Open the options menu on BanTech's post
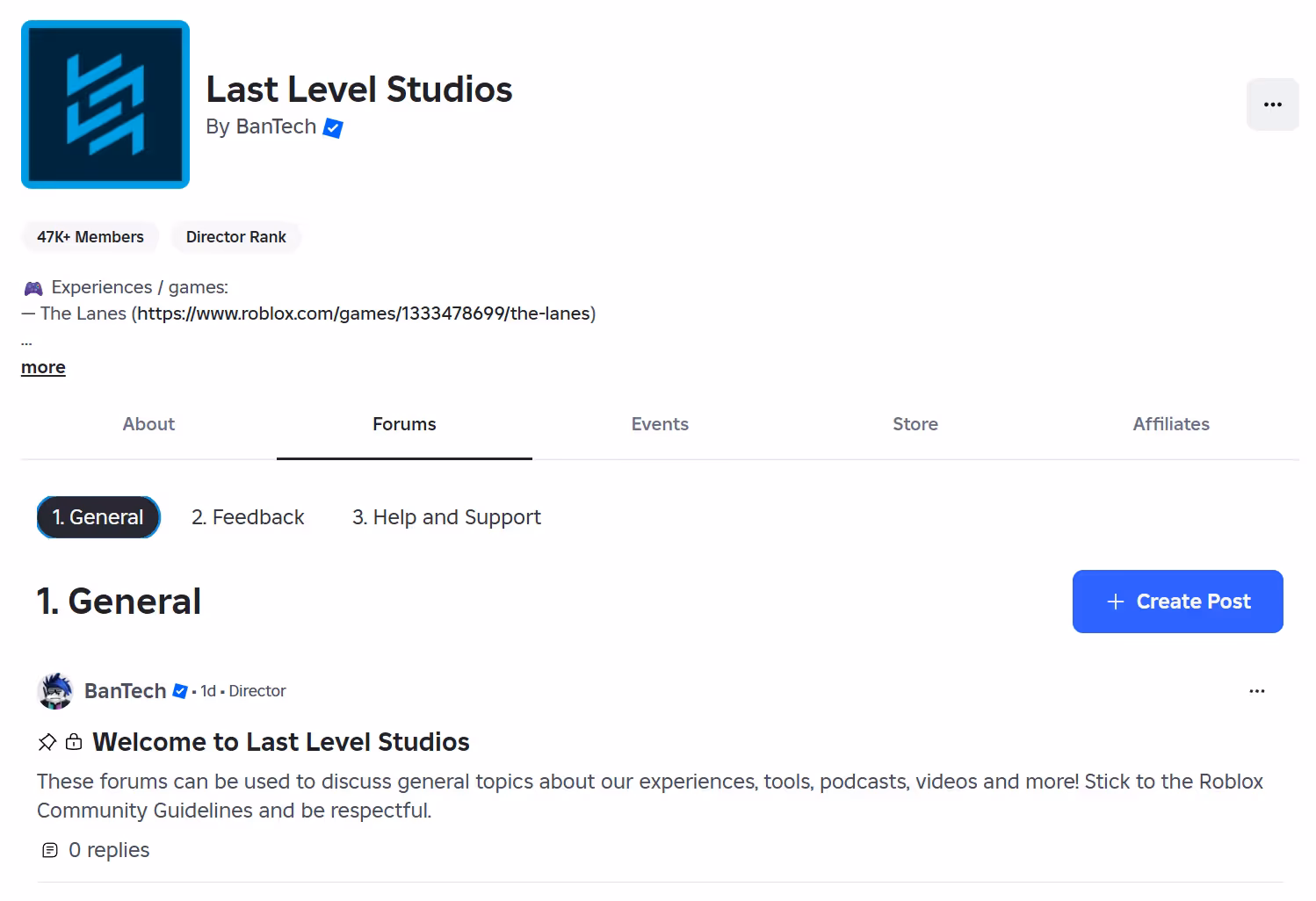The width and height of the screenshot is (1316, 901). (1256, 691)
